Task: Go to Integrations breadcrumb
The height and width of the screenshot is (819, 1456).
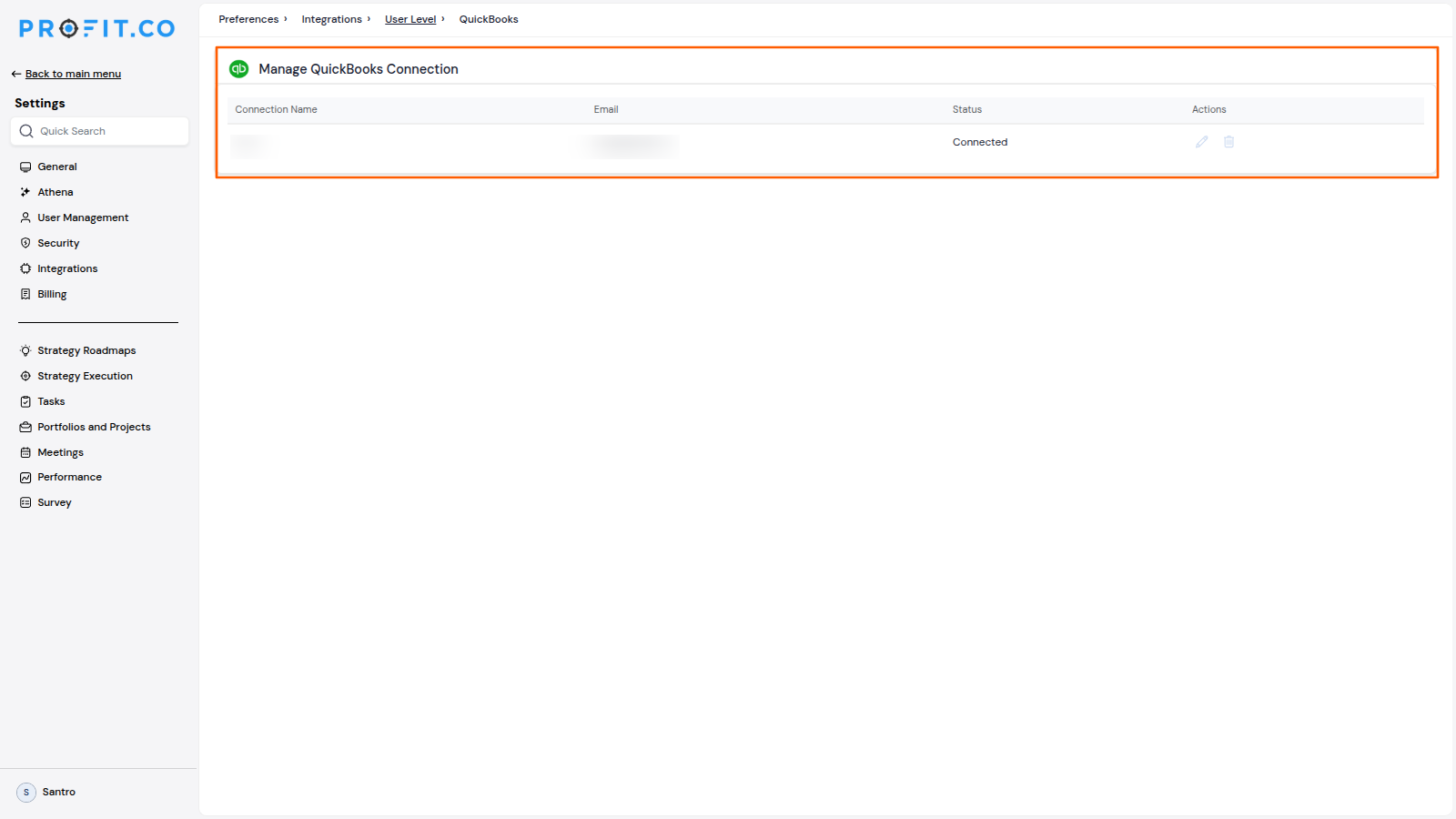Action: (x=331, y=19)
